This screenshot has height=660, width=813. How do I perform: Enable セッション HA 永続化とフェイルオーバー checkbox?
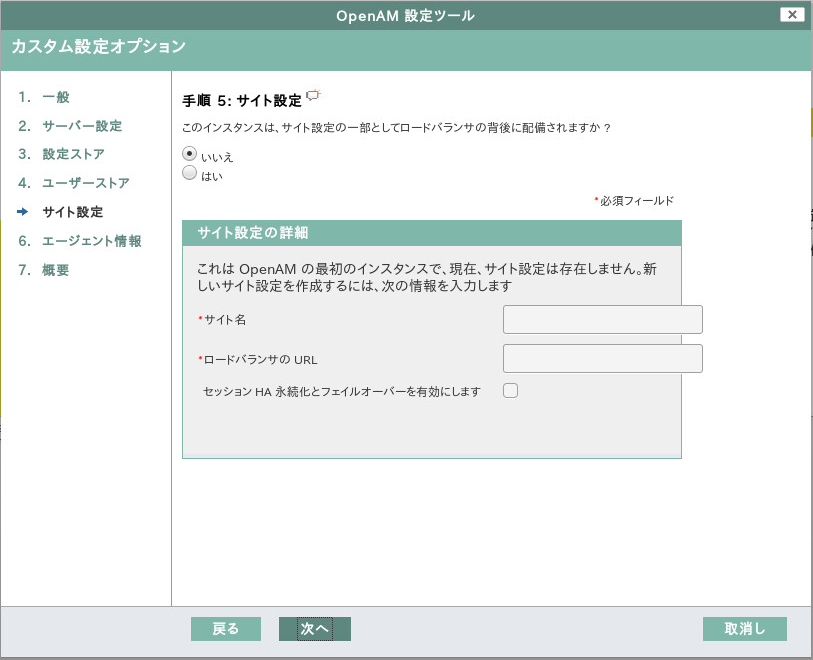point(510,390)
